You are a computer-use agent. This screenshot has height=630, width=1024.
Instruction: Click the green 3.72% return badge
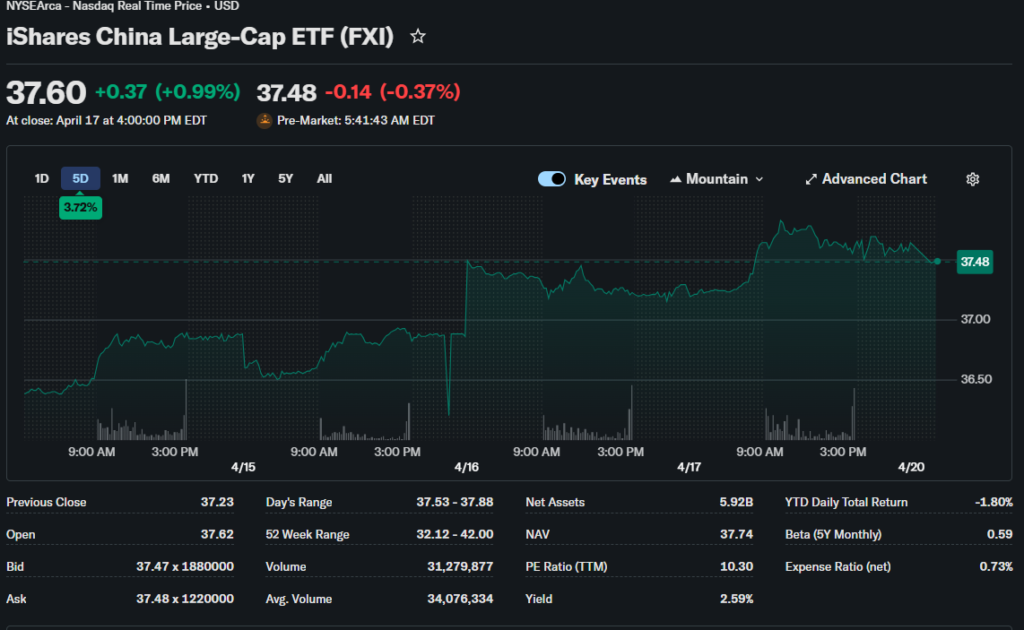(81, 207)
